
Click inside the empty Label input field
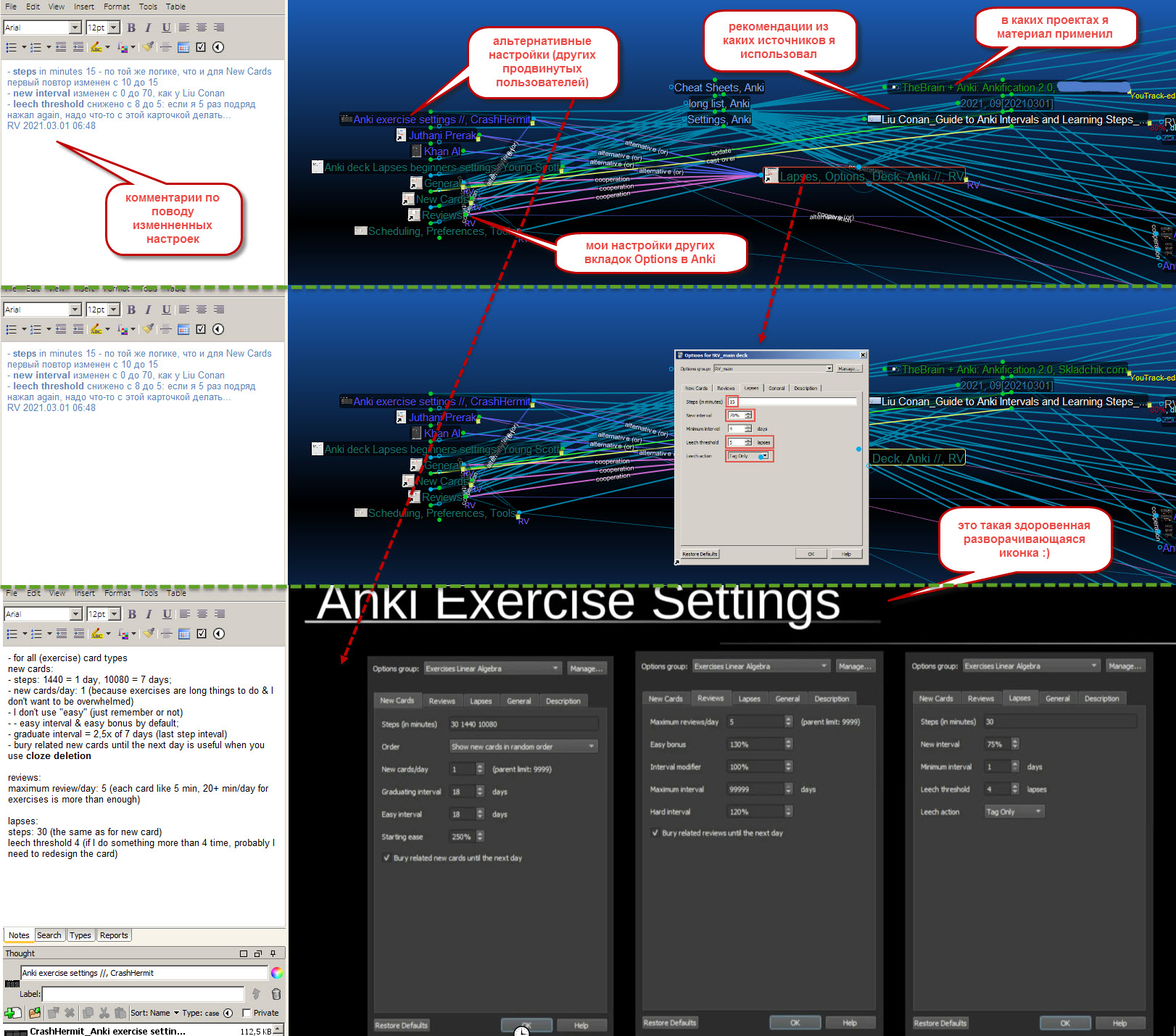click(x=141, y=994)
